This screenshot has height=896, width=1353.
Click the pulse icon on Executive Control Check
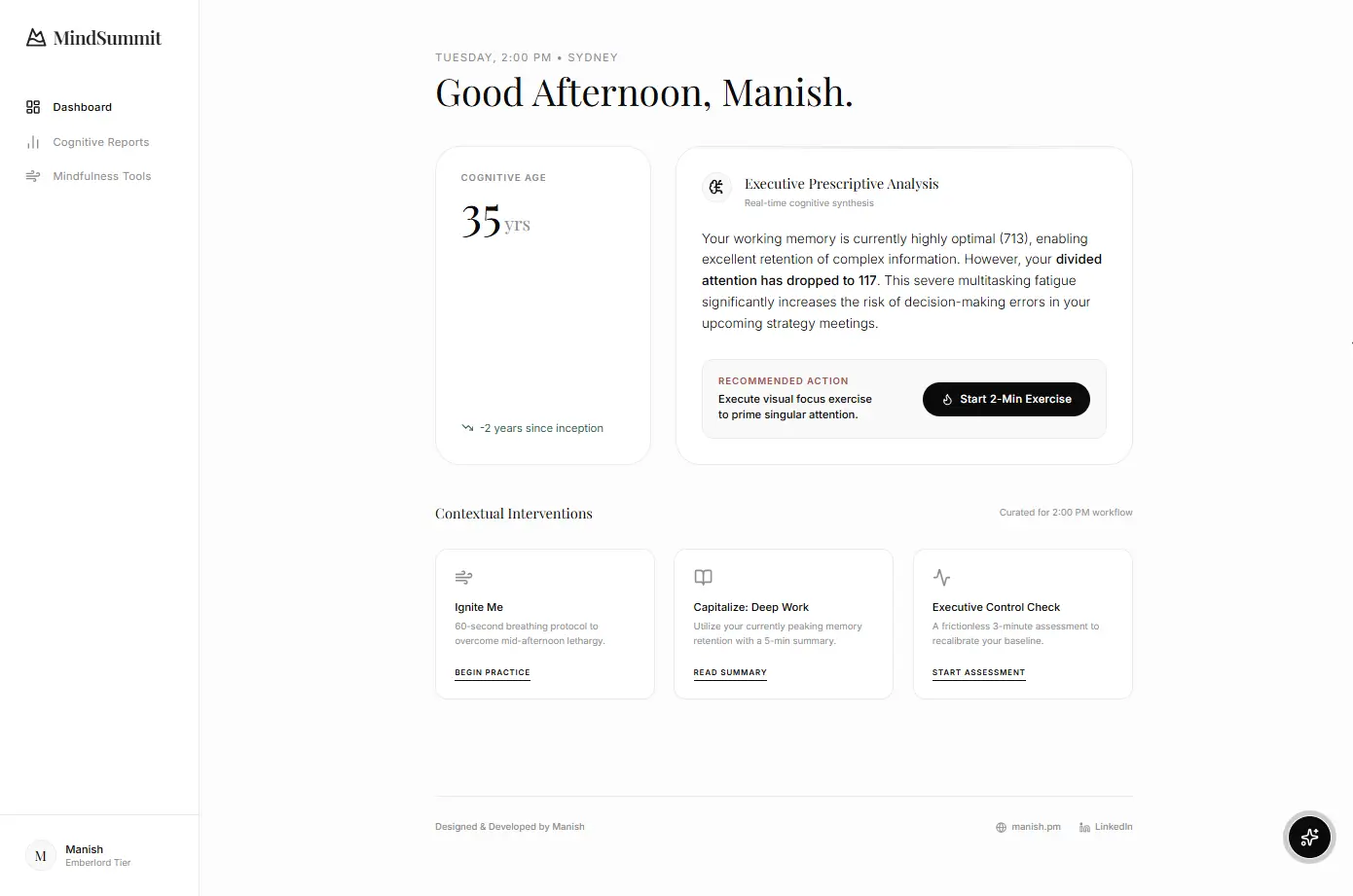pos(941,577)
